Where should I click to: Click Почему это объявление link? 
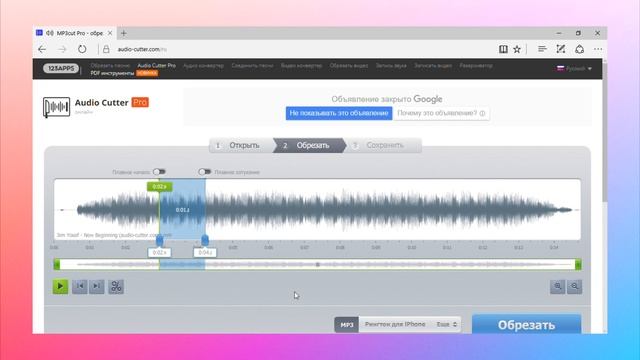click(x=441, y=113)
